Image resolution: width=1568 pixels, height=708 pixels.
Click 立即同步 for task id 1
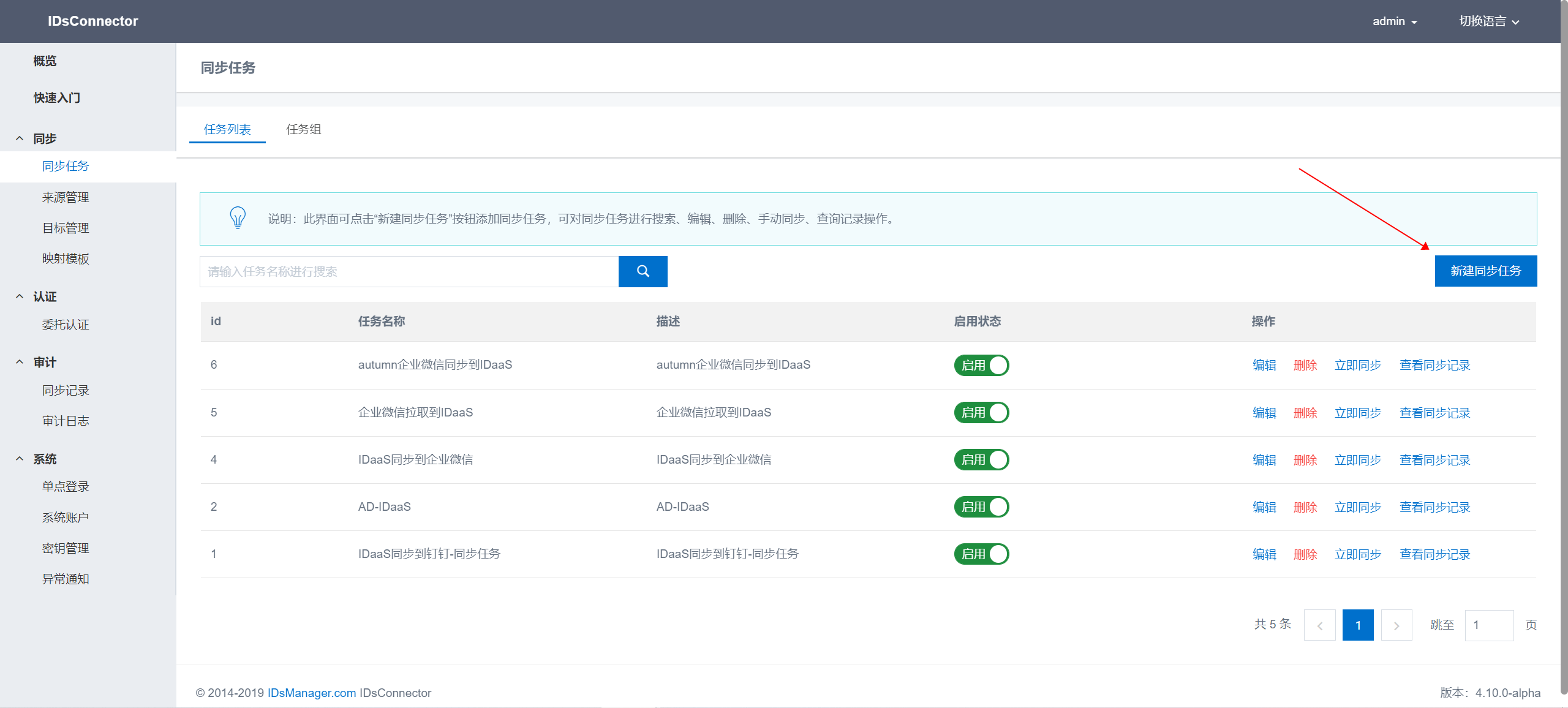(x=1358, y=554)
